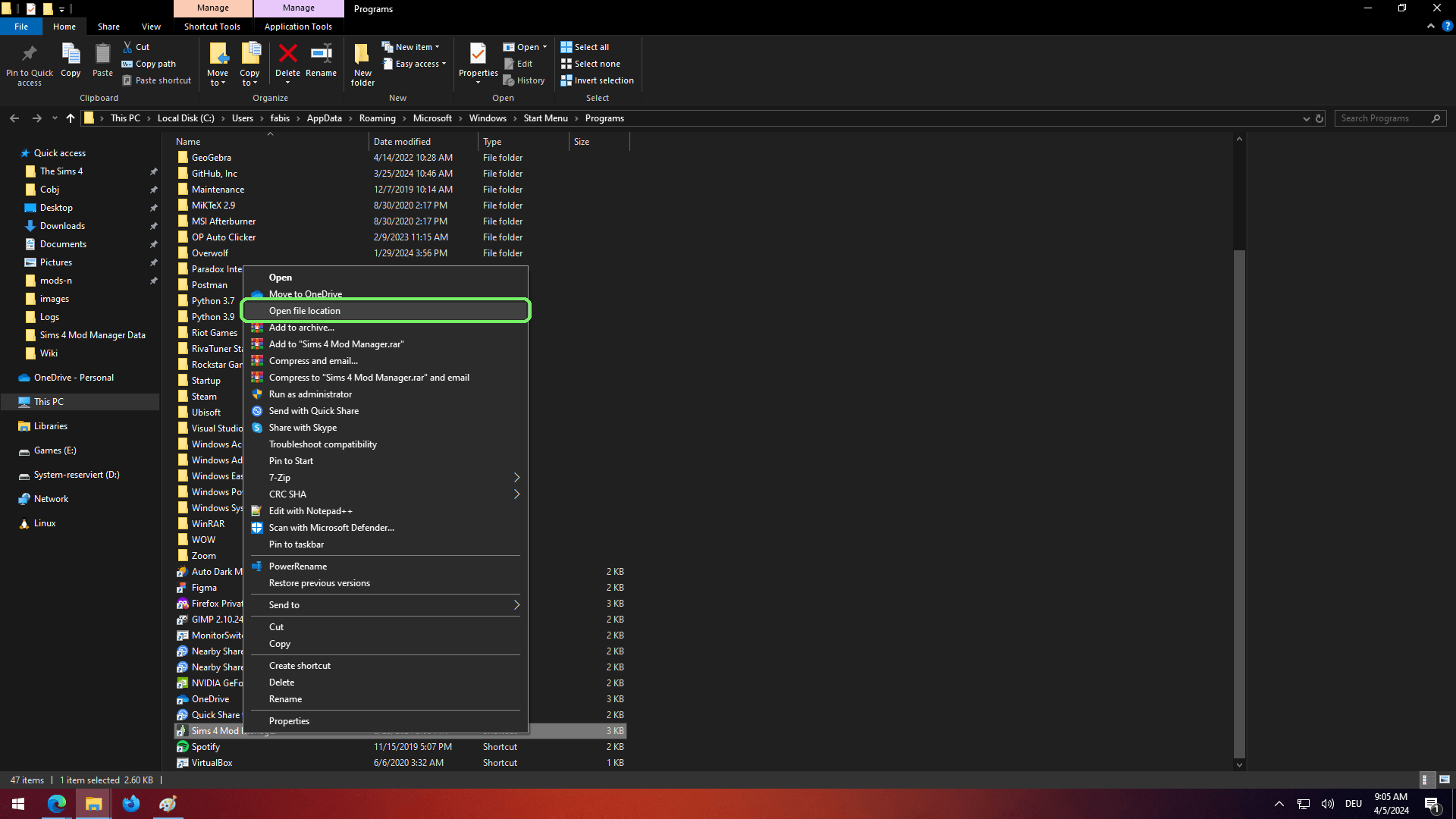Screen dimensions: 1456x819
Task: Click Select all in ribbon
Action: tap(585, 47)
